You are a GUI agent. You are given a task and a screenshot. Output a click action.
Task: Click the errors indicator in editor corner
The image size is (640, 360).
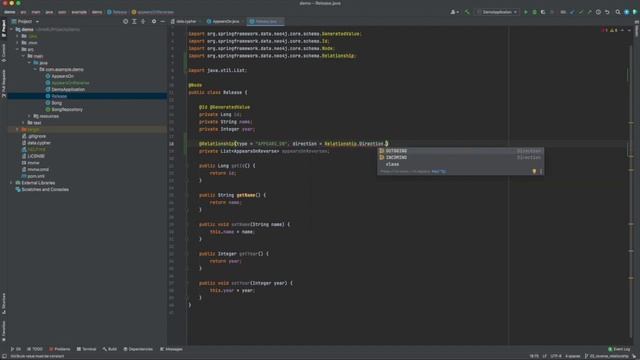click(x=604, y=30)
